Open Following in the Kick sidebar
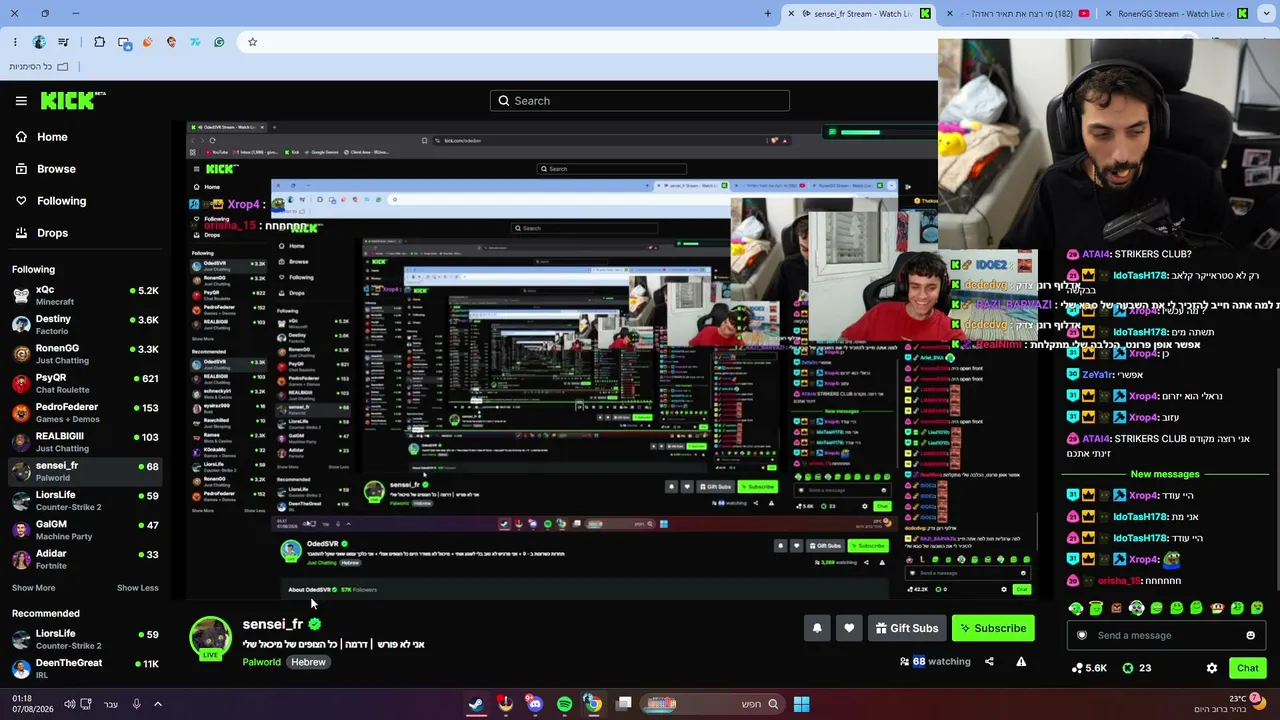This screenshot has width=1280, height=720. (50, 201)
